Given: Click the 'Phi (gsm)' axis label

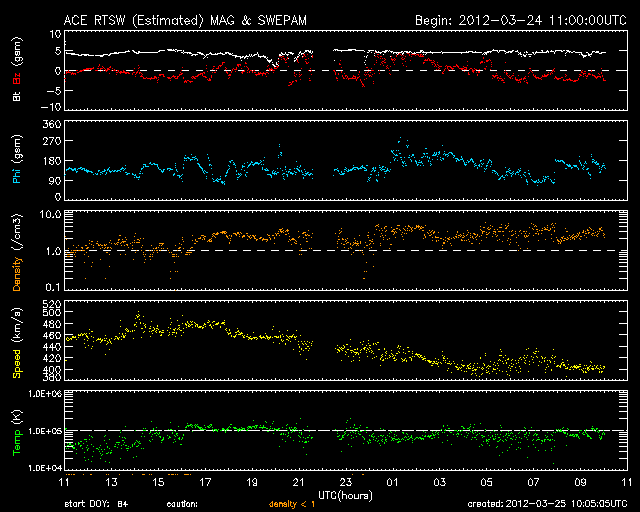Looking at the screenshot, I should pyautogui.click(x=17, y=159).
